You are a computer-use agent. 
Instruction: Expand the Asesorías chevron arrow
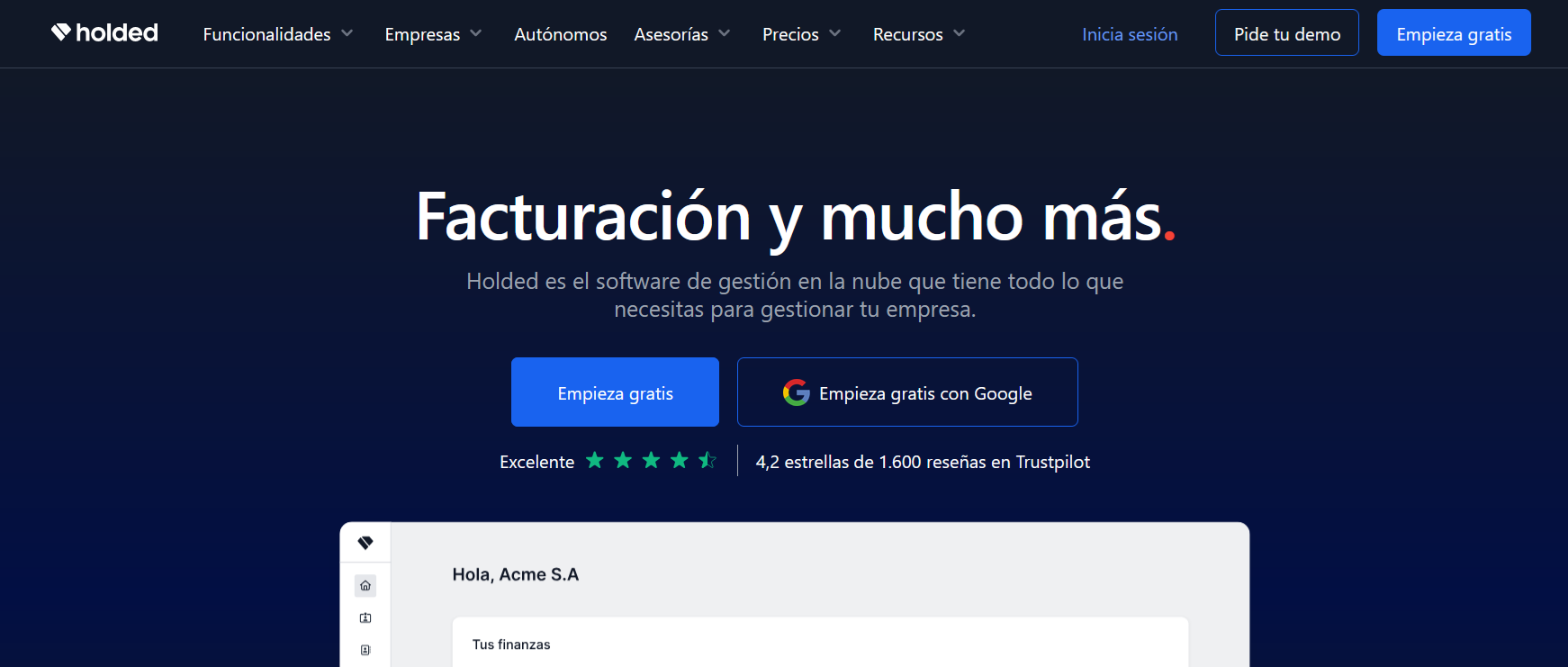725,33
